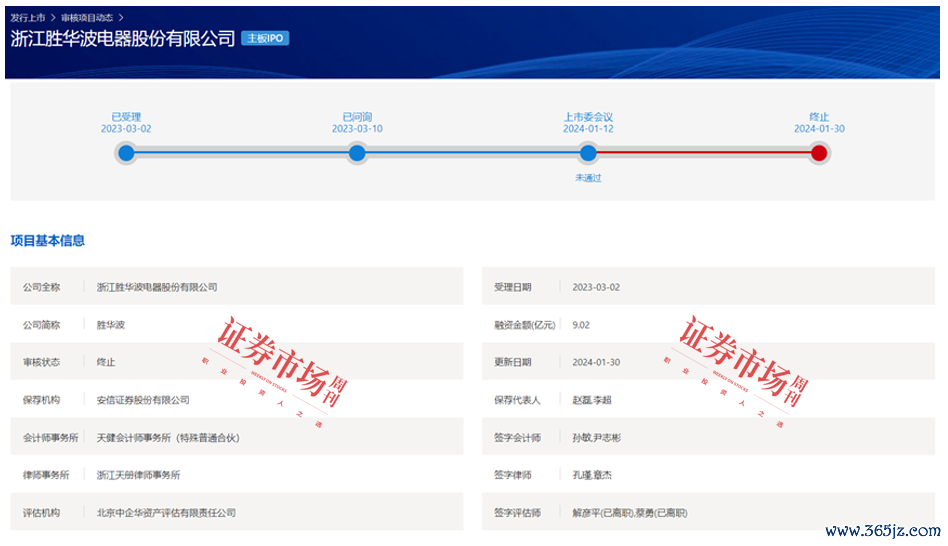
Task: Click the 会计师事务所 field label
Action: coord(51,437)
